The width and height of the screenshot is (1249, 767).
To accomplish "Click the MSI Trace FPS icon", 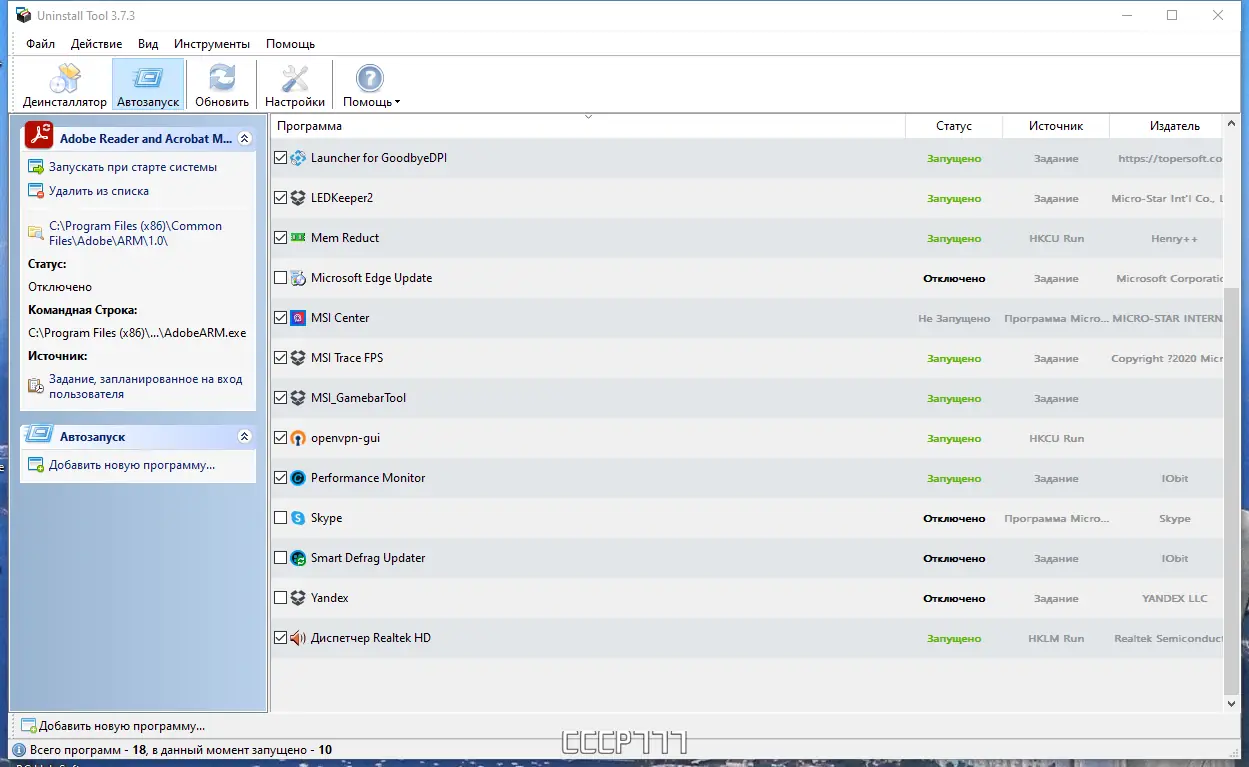I will 298,358.
